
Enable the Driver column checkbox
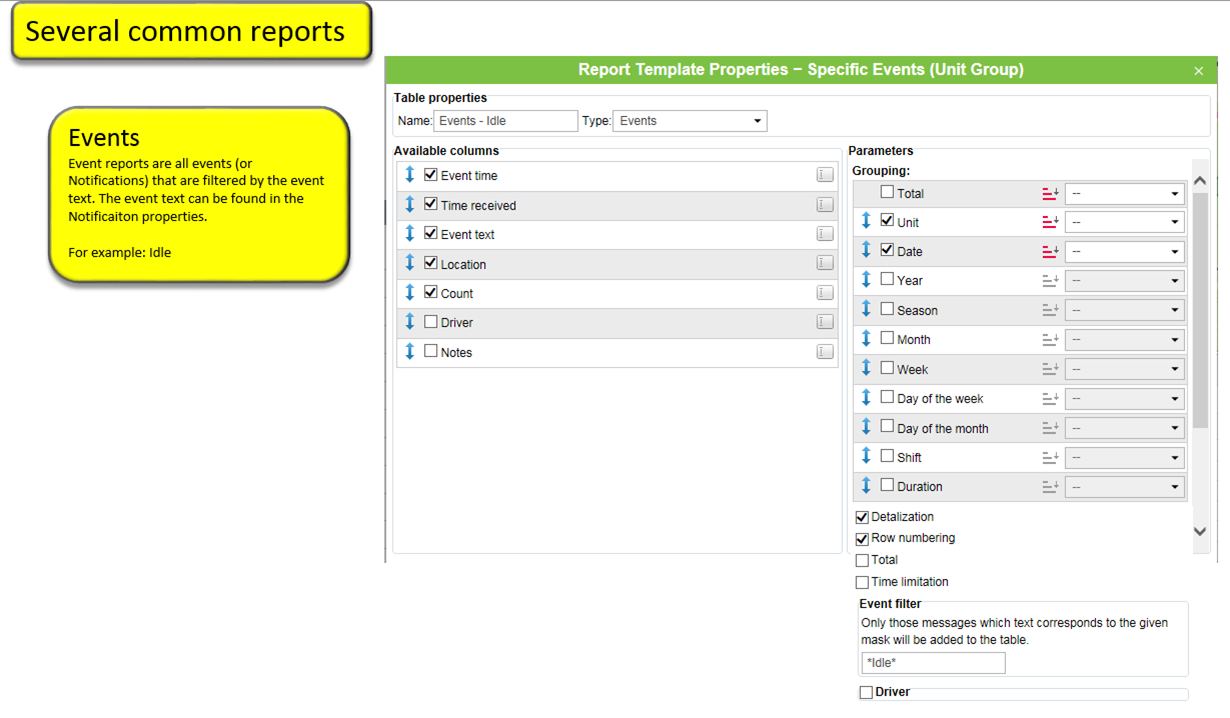pyautogui.click(x=431, y=322)
